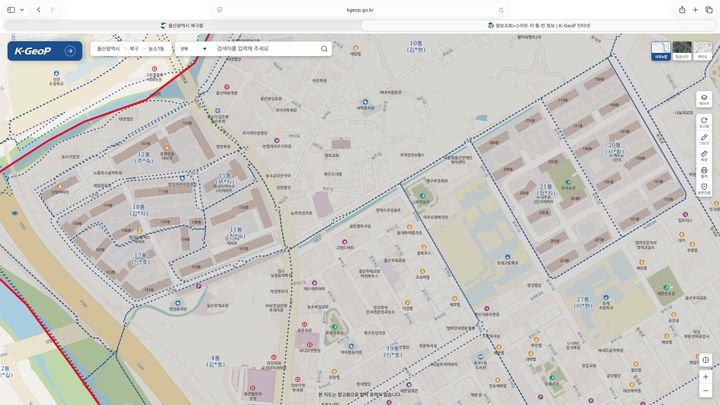The image size is (720, 405).
Task: Select the drawing pencil tool
Action: [x=704, y=139]
